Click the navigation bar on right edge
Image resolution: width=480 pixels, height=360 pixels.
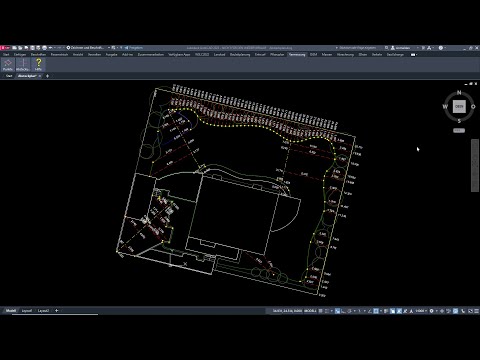[x=475, y=165]
